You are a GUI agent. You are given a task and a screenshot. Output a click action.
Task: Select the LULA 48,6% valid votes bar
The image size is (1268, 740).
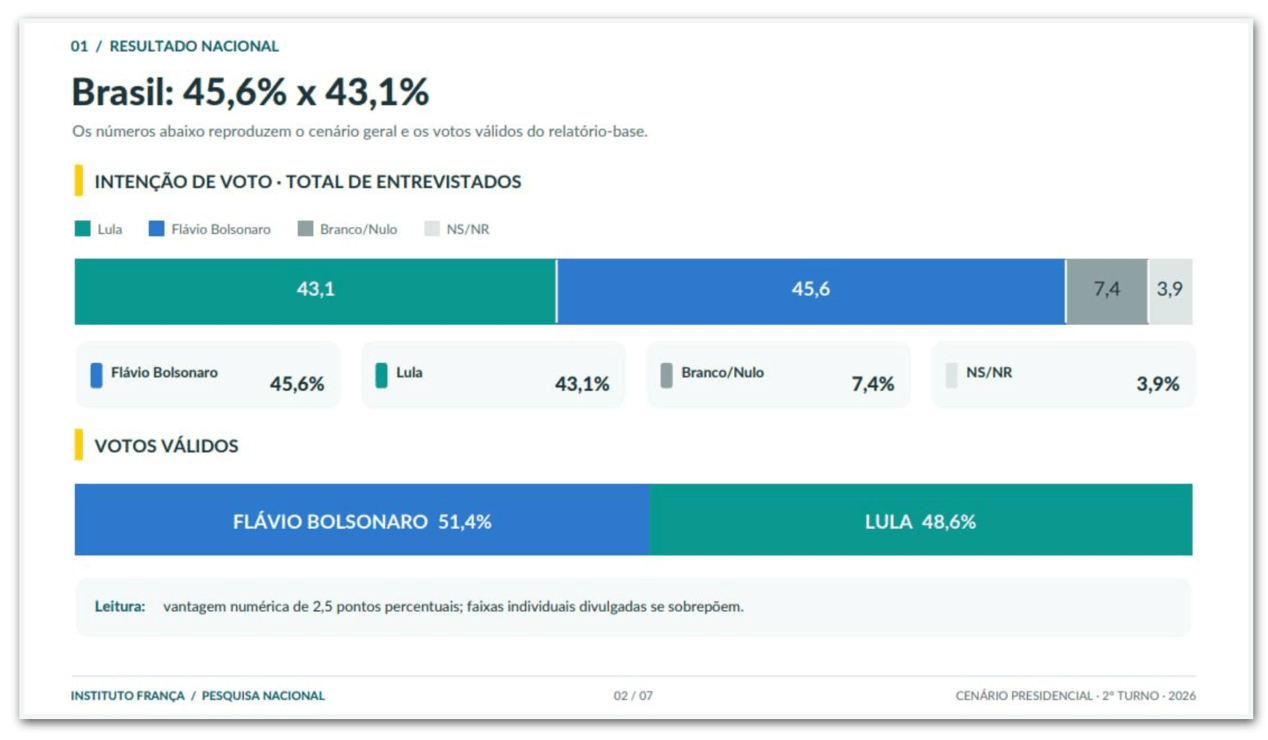921,520
